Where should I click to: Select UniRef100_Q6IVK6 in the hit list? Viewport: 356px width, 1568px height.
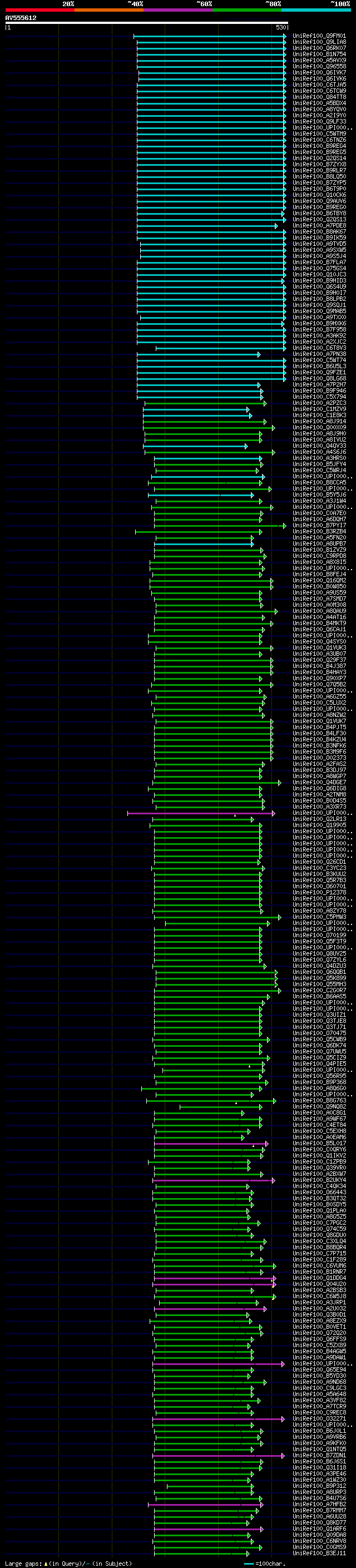[319, 78]
